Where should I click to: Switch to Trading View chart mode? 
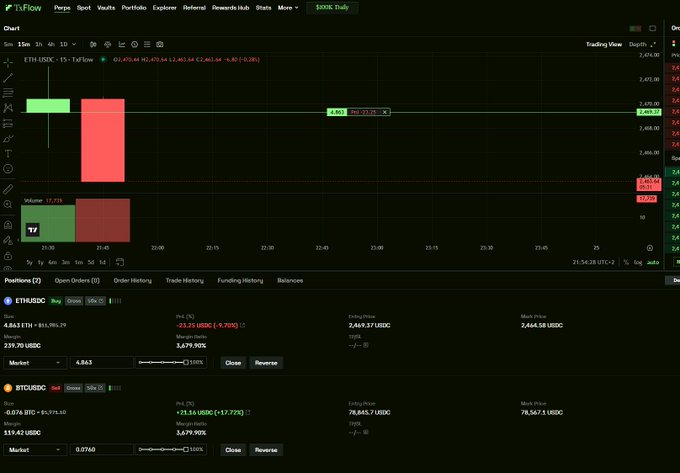[x=604, y=44]
